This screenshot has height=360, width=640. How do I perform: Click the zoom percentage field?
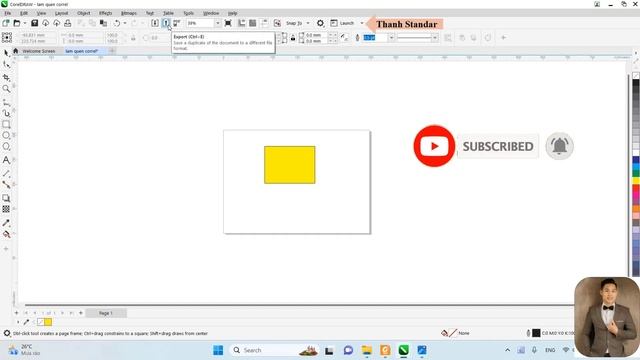coord(200,23)
